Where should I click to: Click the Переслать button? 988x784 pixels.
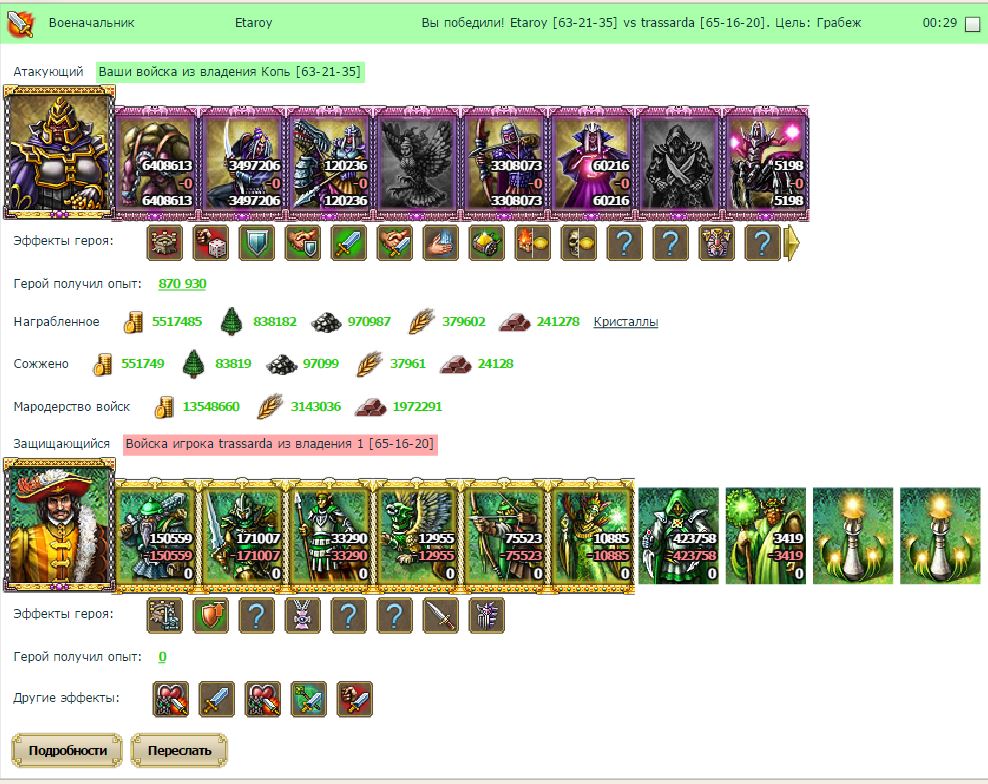pyautogui.click(x=179, y=751)
